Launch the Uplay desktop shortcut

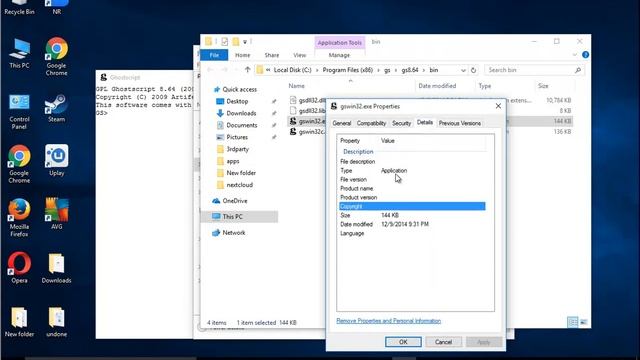[x=56, y=160]
